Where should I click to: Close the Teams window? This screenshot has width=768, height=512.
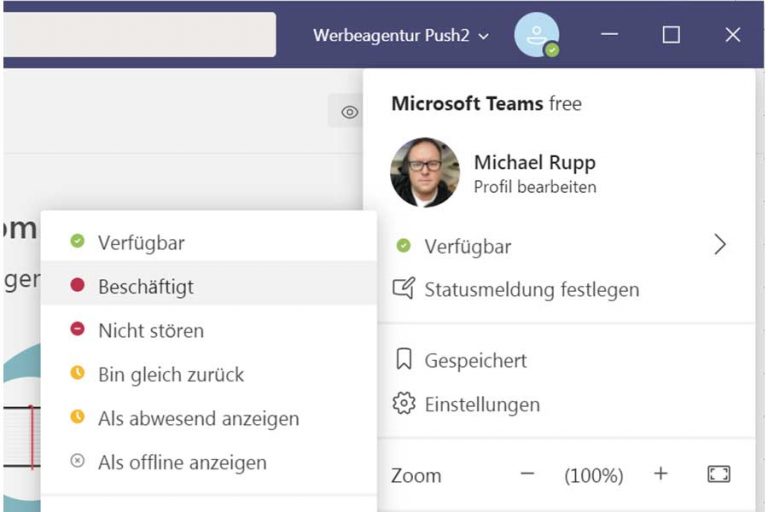[733, 35]
